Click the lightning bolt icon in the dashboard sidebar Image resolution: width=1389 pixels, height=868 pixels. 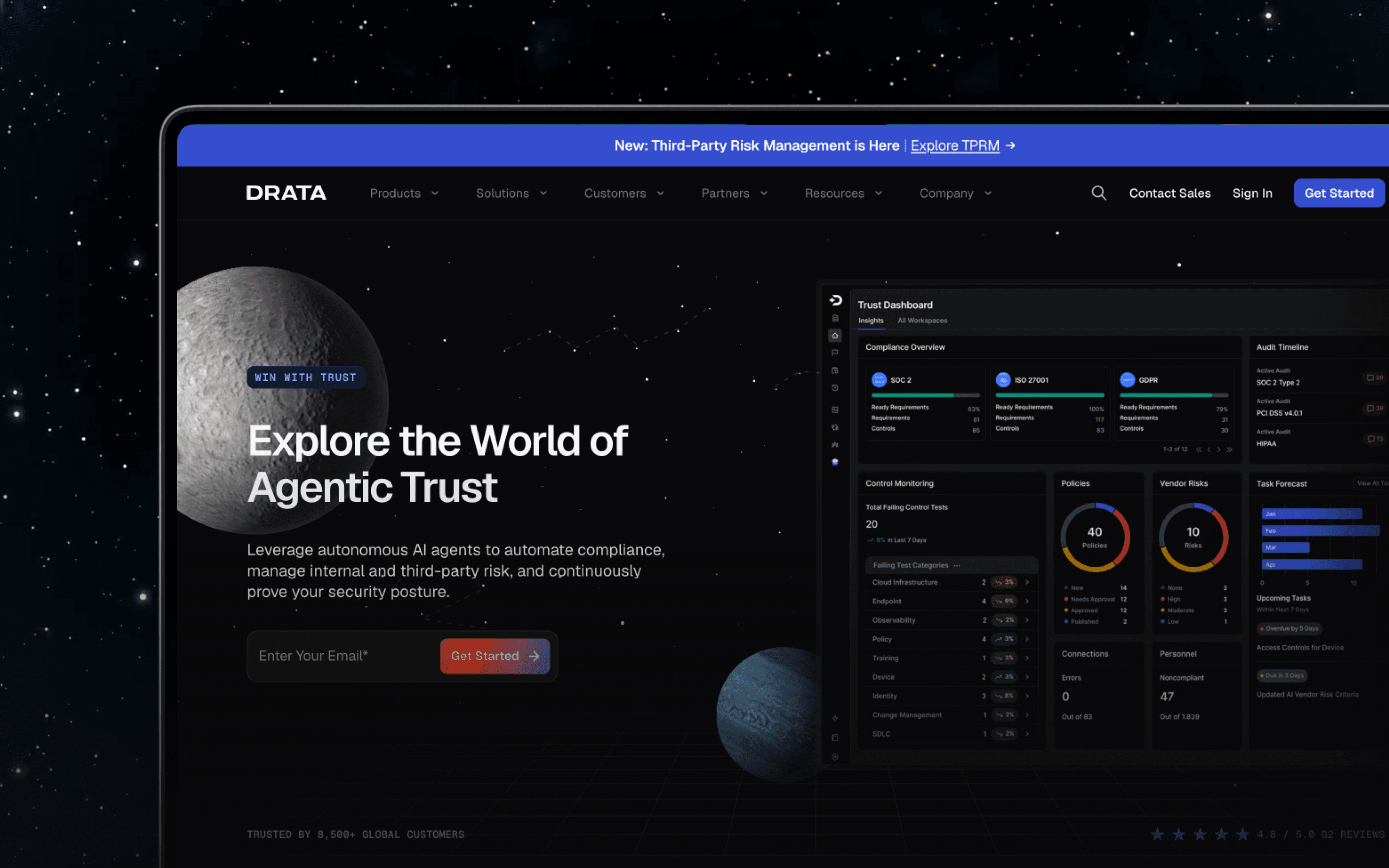coord(835,718)
